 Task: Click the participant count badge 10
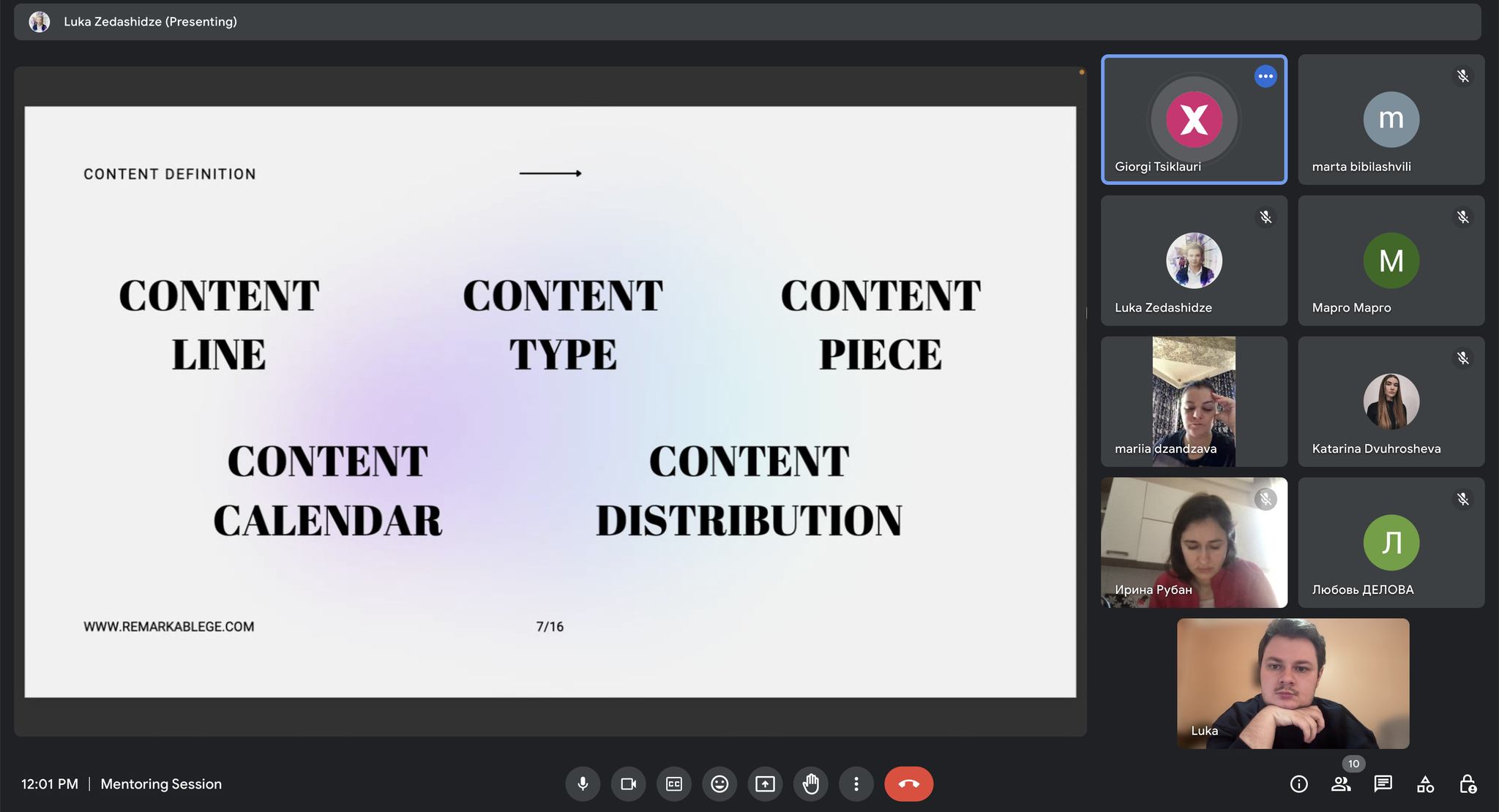tap(1353, 764)
